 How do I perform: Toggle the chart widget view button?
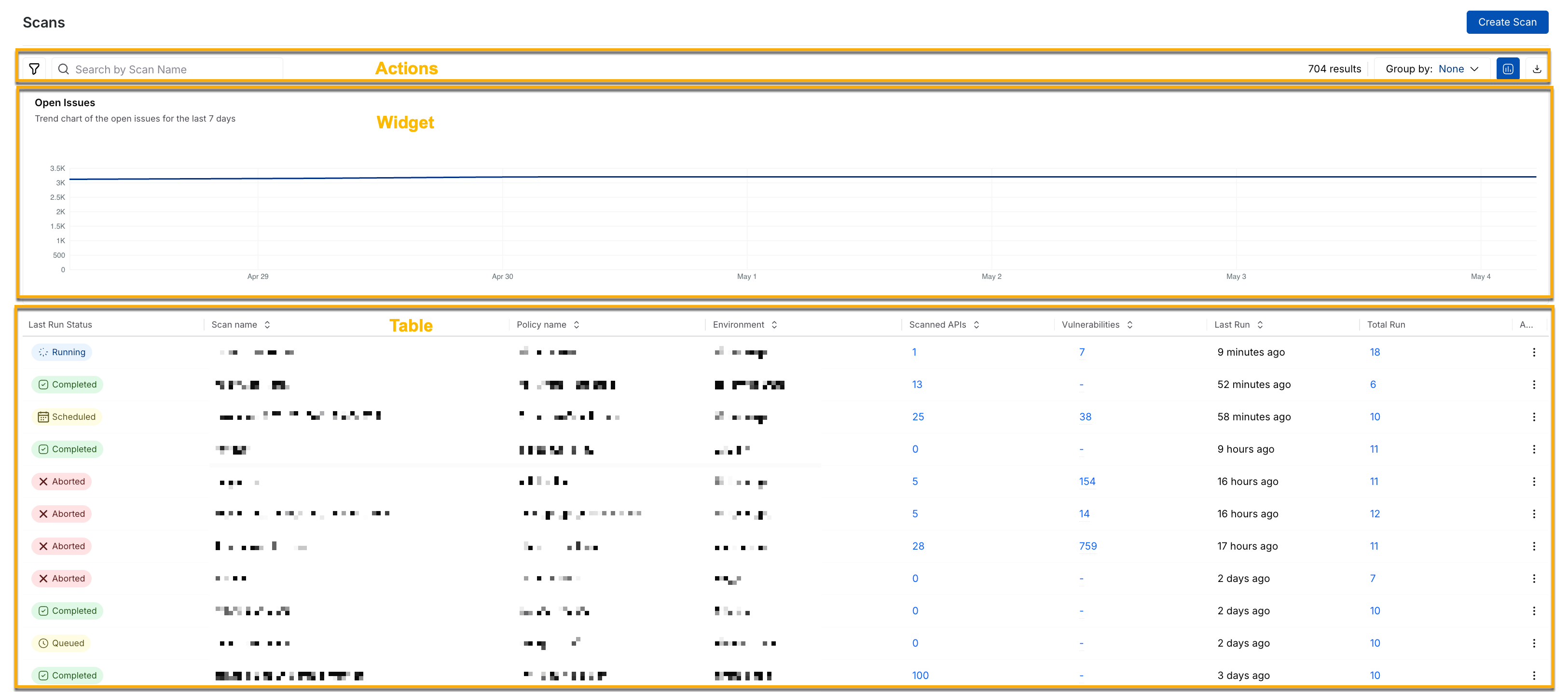pos(1508,69)
